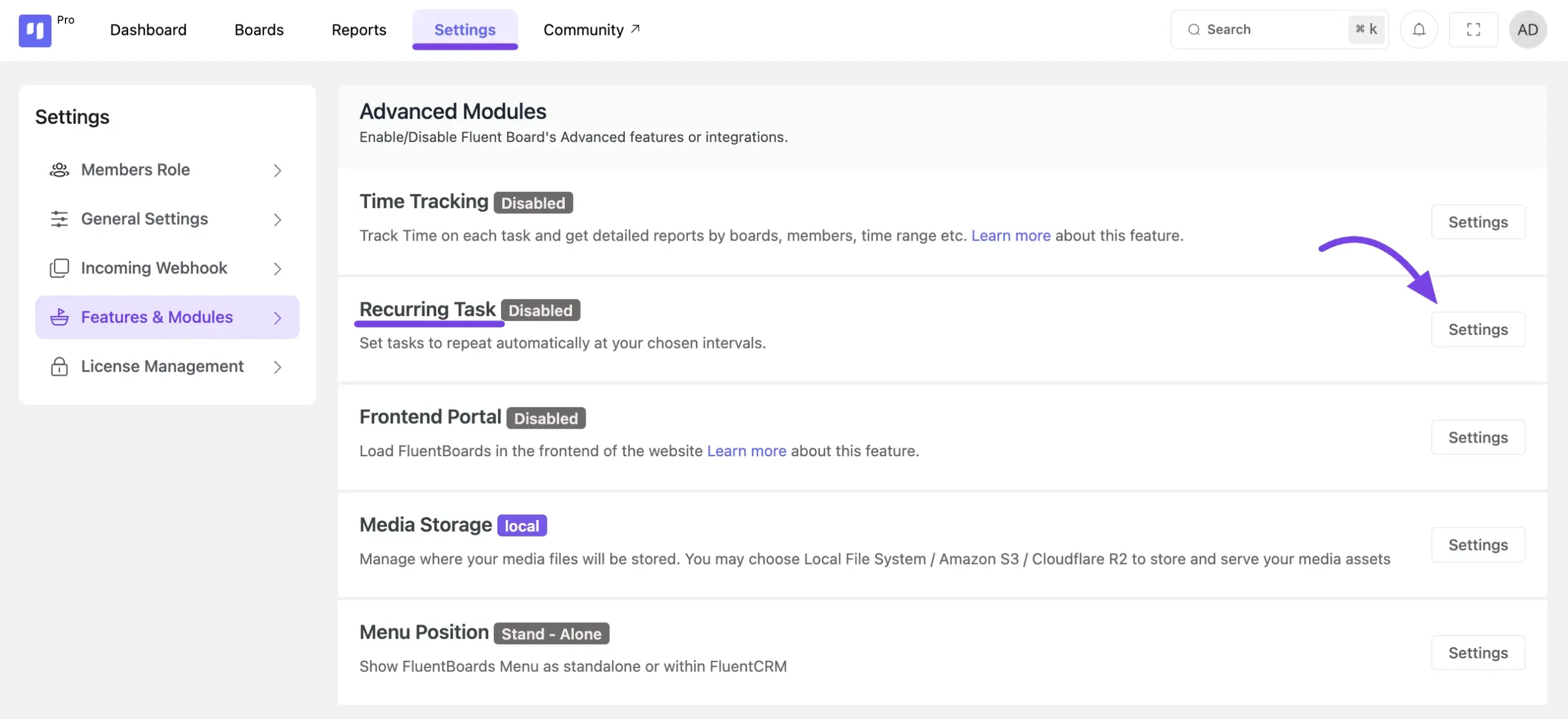Expand License Management chevron
Viewport: 1568px width, 719px height.
pos(277,367)
